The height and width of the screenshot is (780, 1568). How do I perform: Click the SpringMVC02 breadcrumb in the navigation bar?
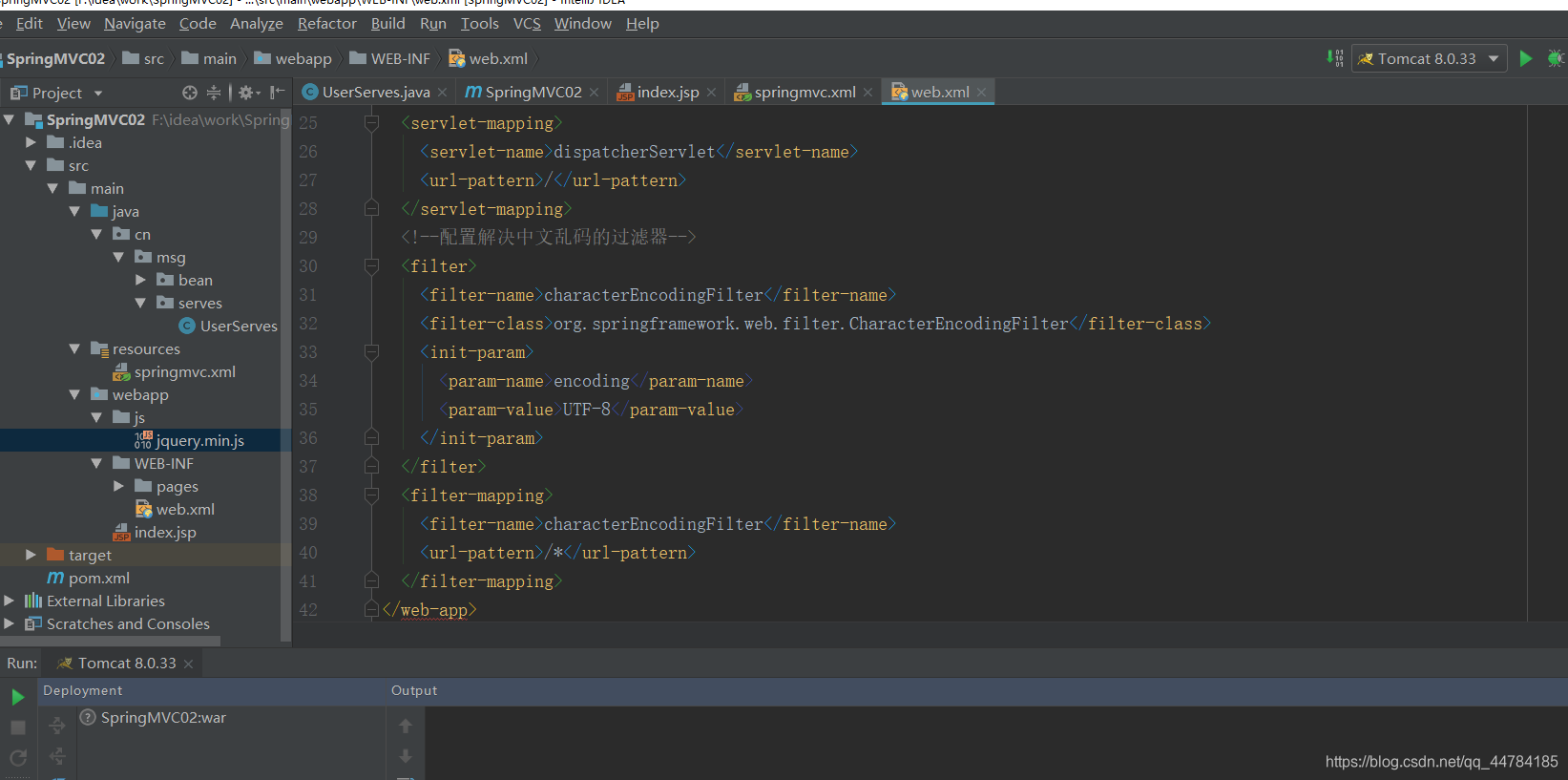pos(55,59)
